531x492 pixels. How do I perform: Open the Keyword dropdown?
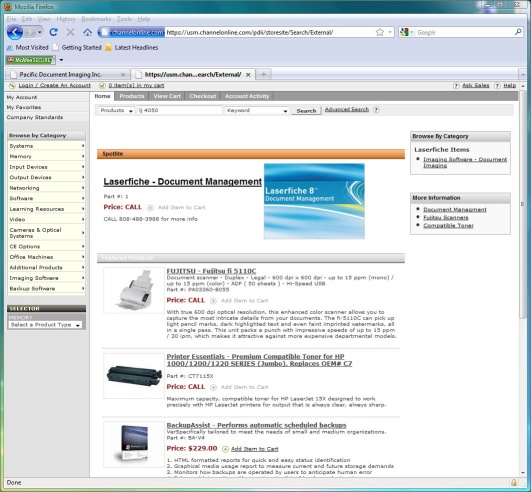(x=257, y=110)
